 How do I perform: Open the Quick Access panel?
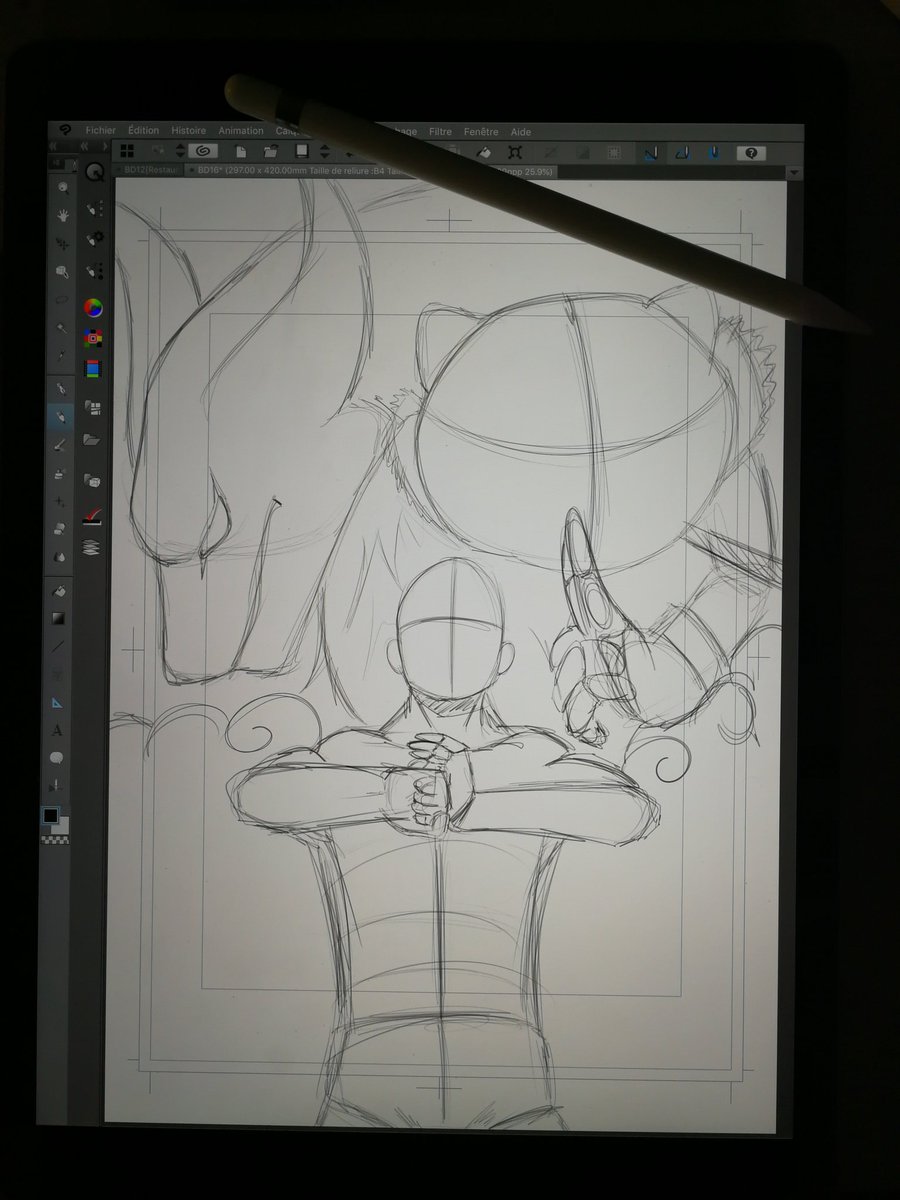95,173
